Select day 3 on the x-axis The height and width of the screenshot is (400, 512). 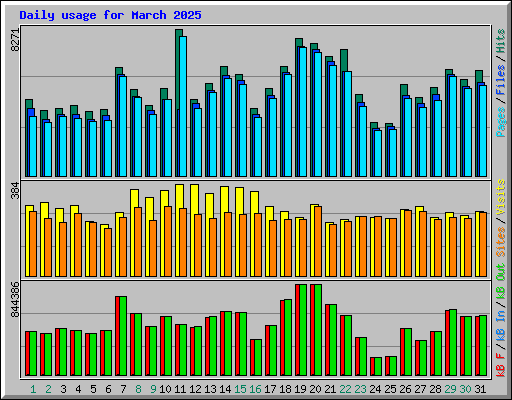[63, 389]
